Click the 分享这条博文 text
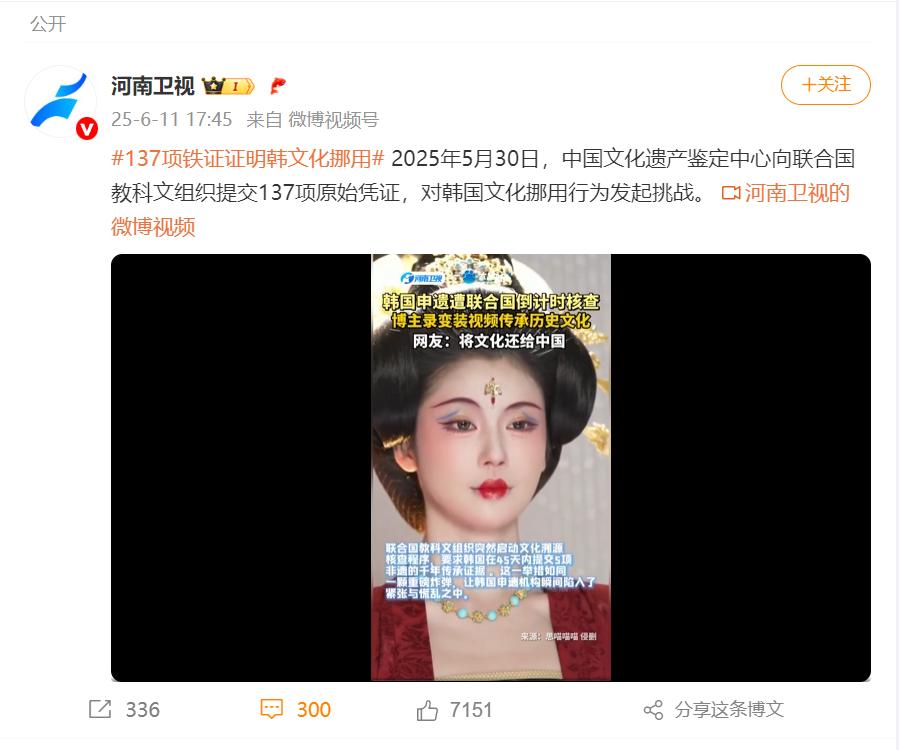This screenshot has width=899, height=750. coord(729,709)
